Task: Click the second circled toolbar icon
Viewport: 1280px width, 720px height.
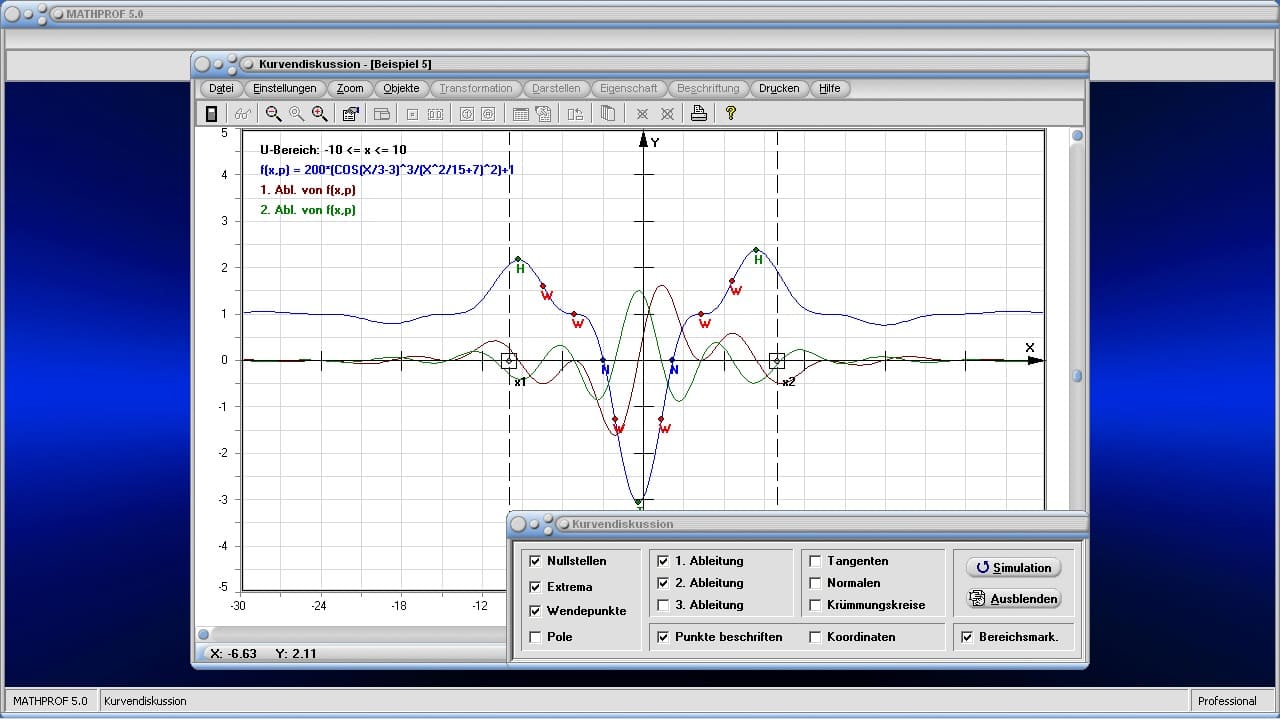Action: click(488, 114)
